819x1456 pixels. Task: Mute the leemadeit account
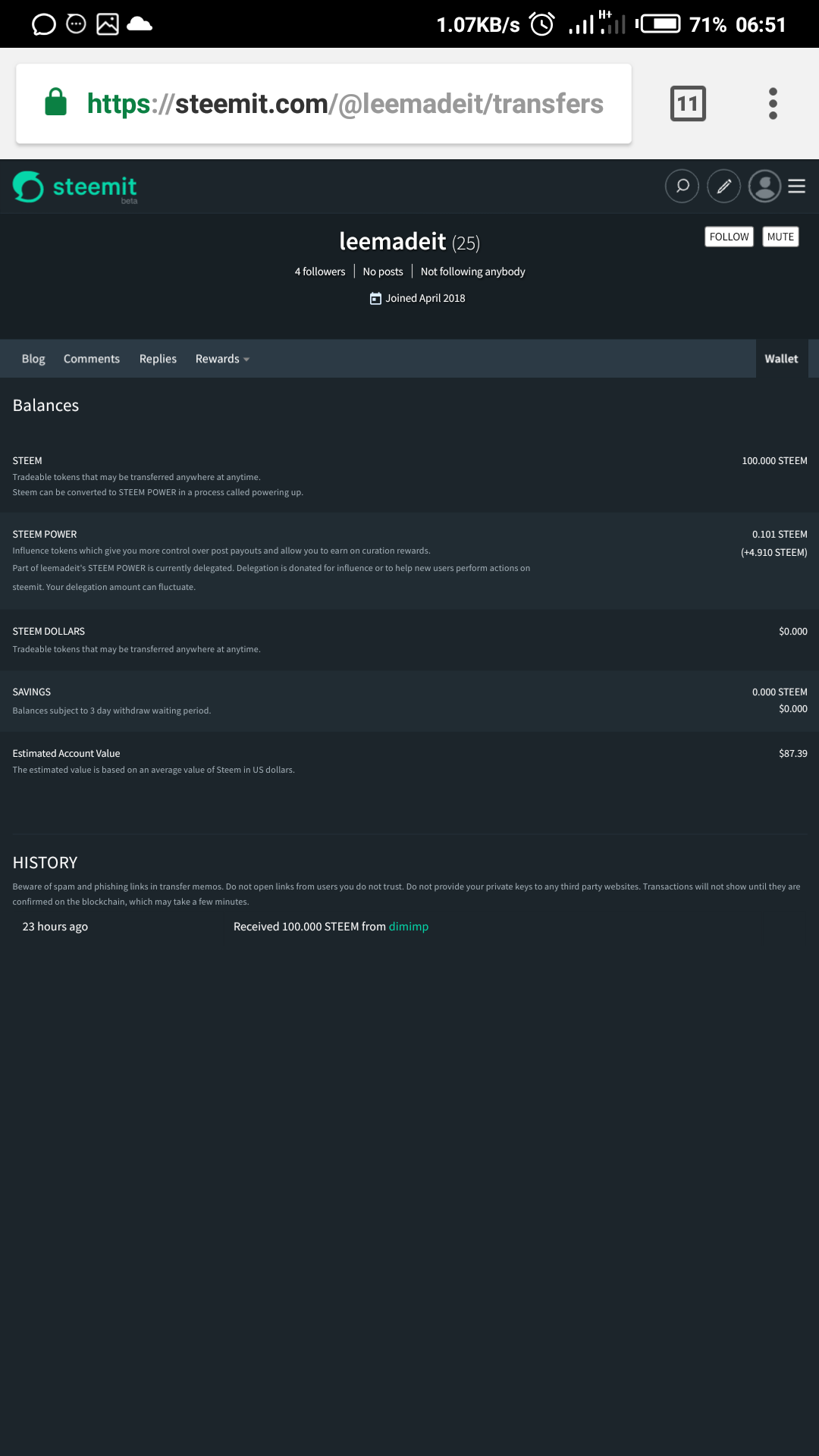pos(780,237)
